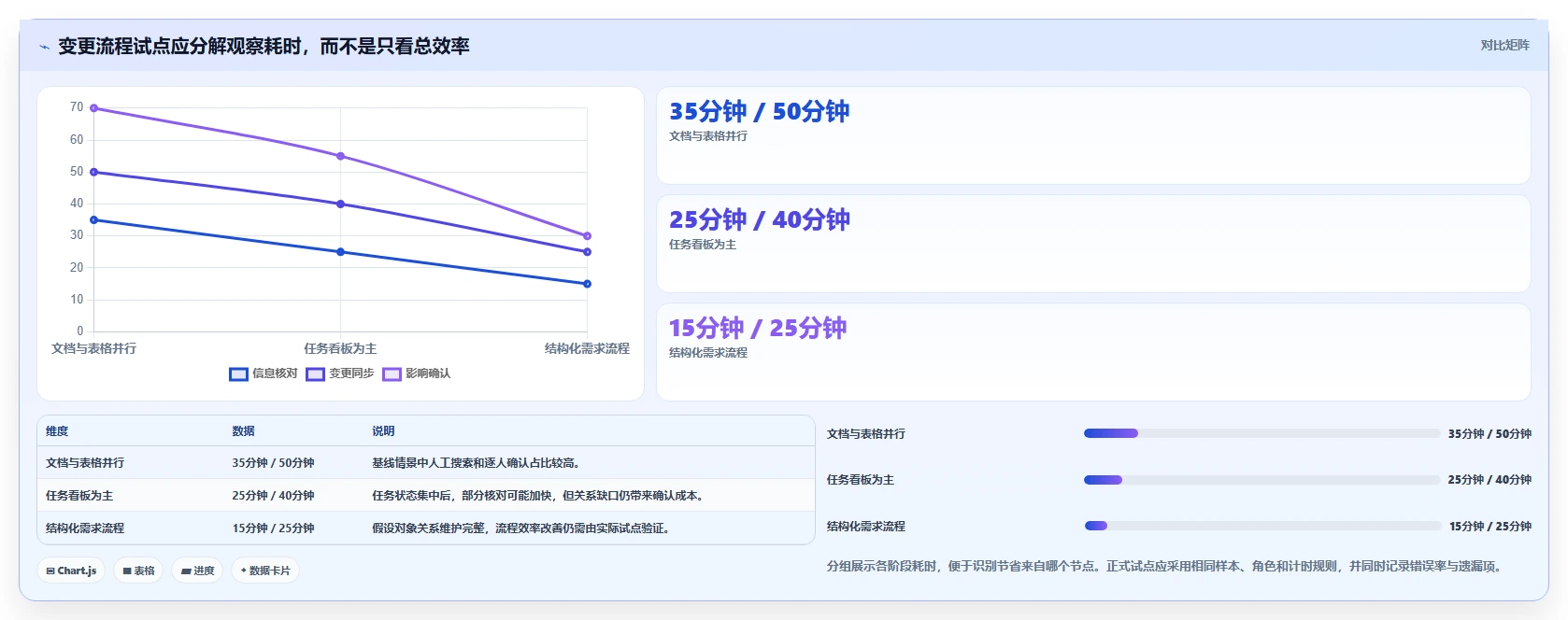Screen dimensions: 1568x620
Task: Toggle the 变更同步 legend item in the chart
Action: pos(340,373)
